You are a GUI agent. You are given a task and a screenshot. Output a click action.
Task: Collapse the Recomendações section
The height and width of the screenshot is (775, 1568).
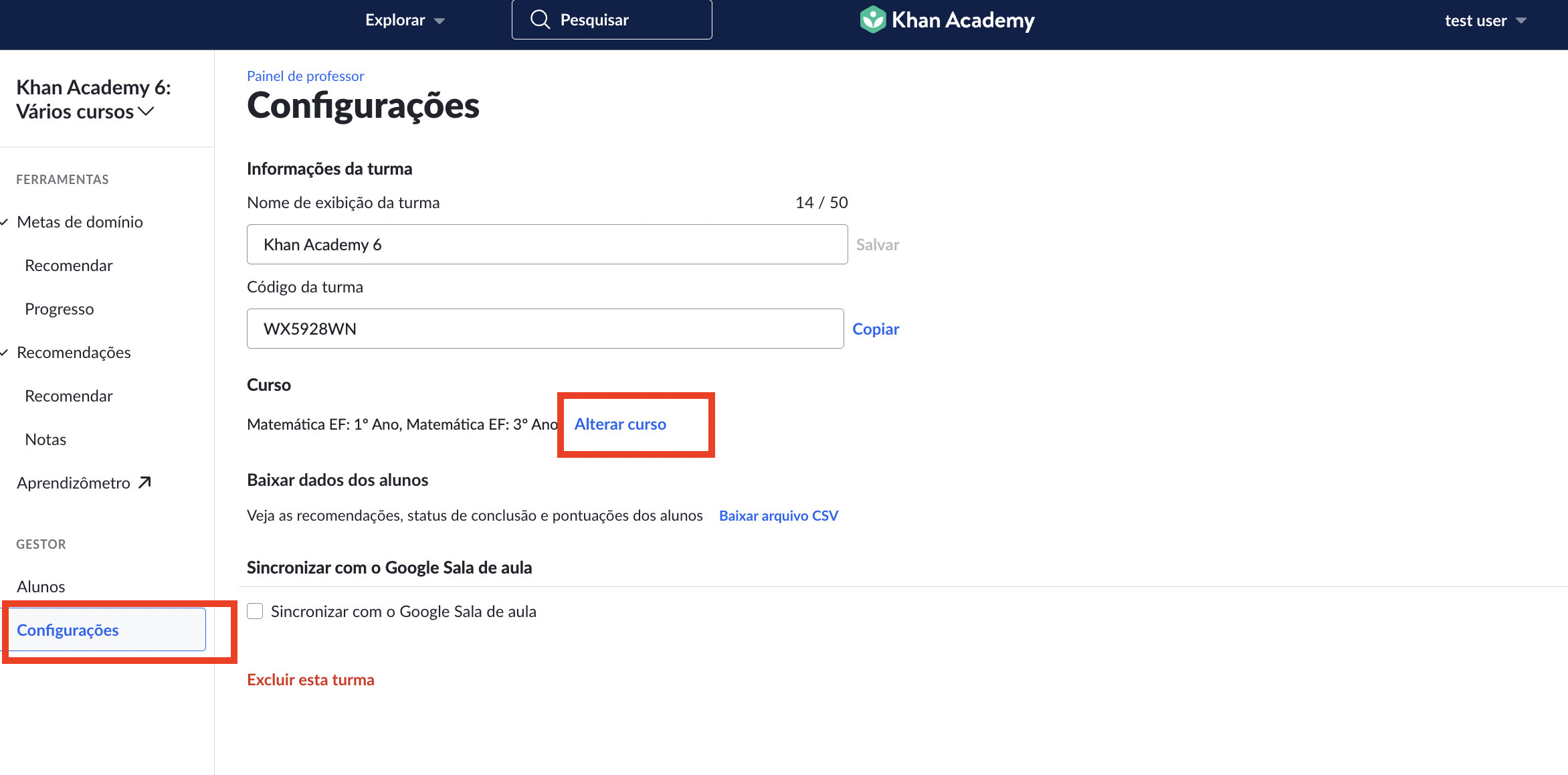point(5,353)
